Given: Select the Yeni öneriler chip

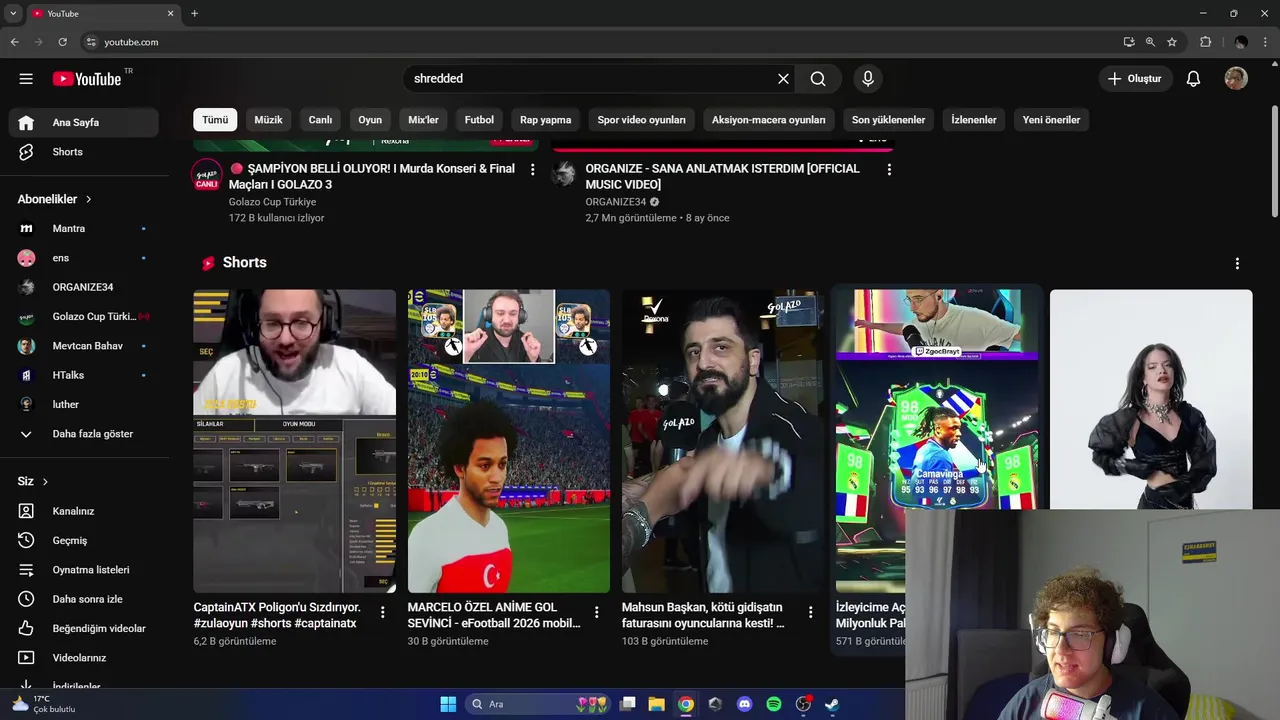Looking at the screenshot, I should click(1051, 120).
